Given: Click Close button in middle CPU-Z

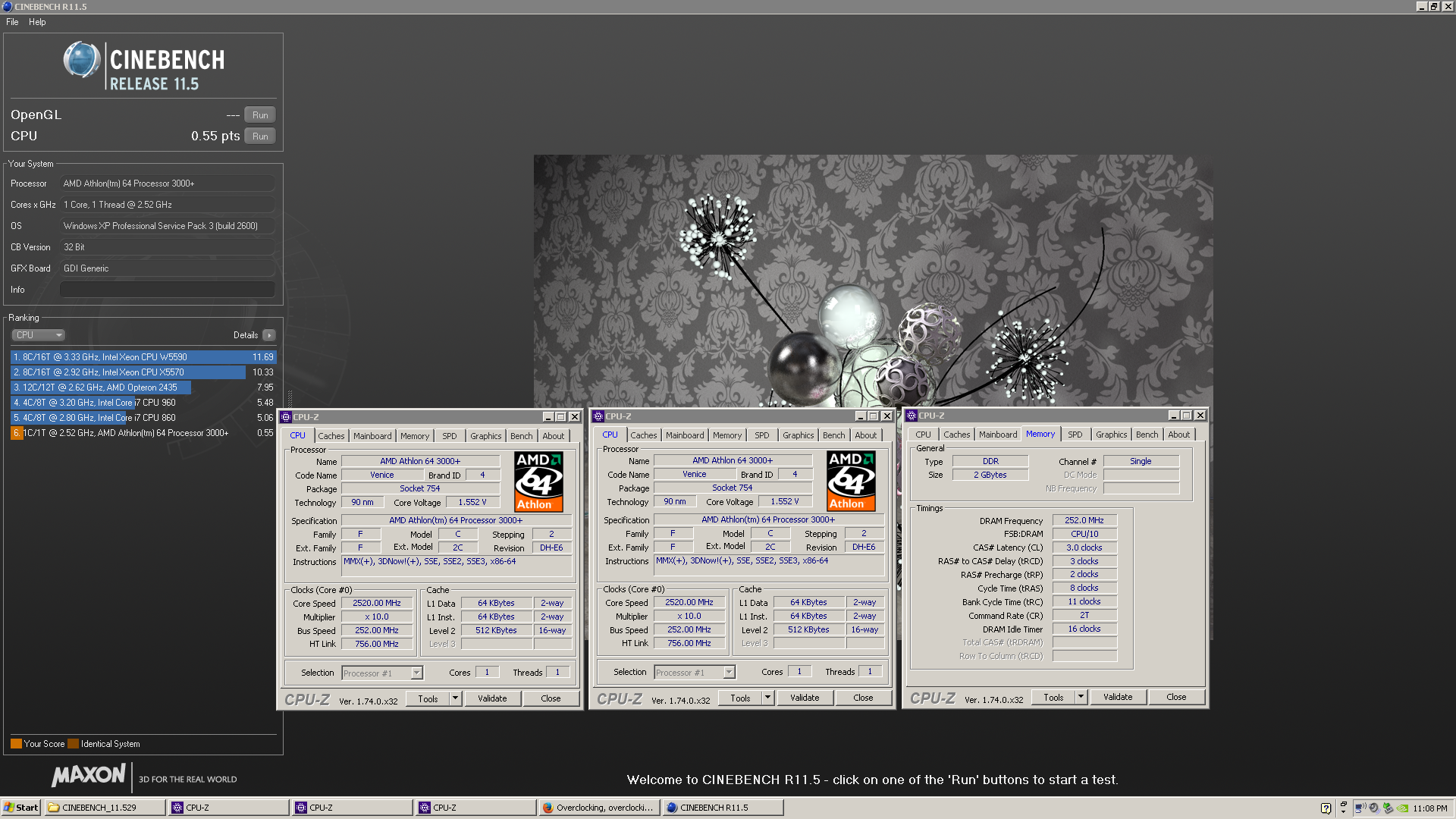Looking at the screenshot, I should (863, 698).
